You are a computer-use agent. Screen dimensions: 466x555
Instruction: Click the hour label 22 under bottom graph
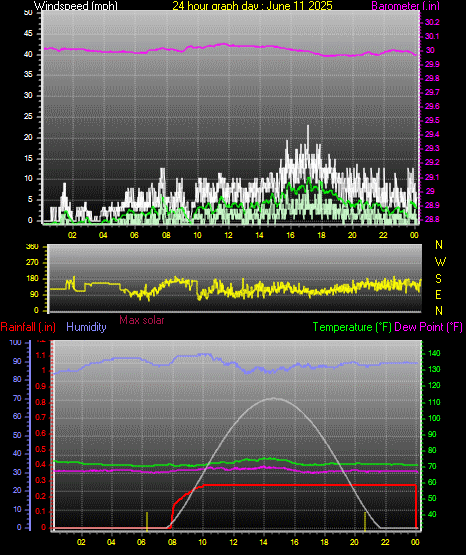point(385,542)
